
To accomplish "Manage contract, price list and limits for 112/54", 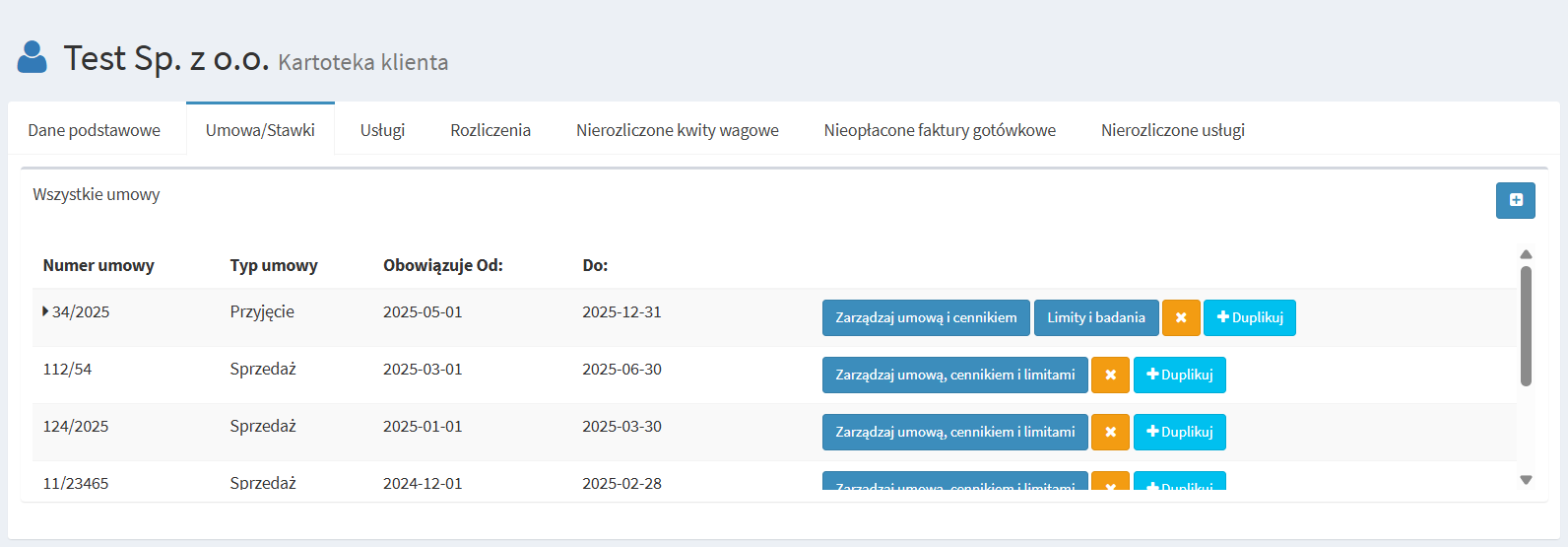I will pos(954,375).
